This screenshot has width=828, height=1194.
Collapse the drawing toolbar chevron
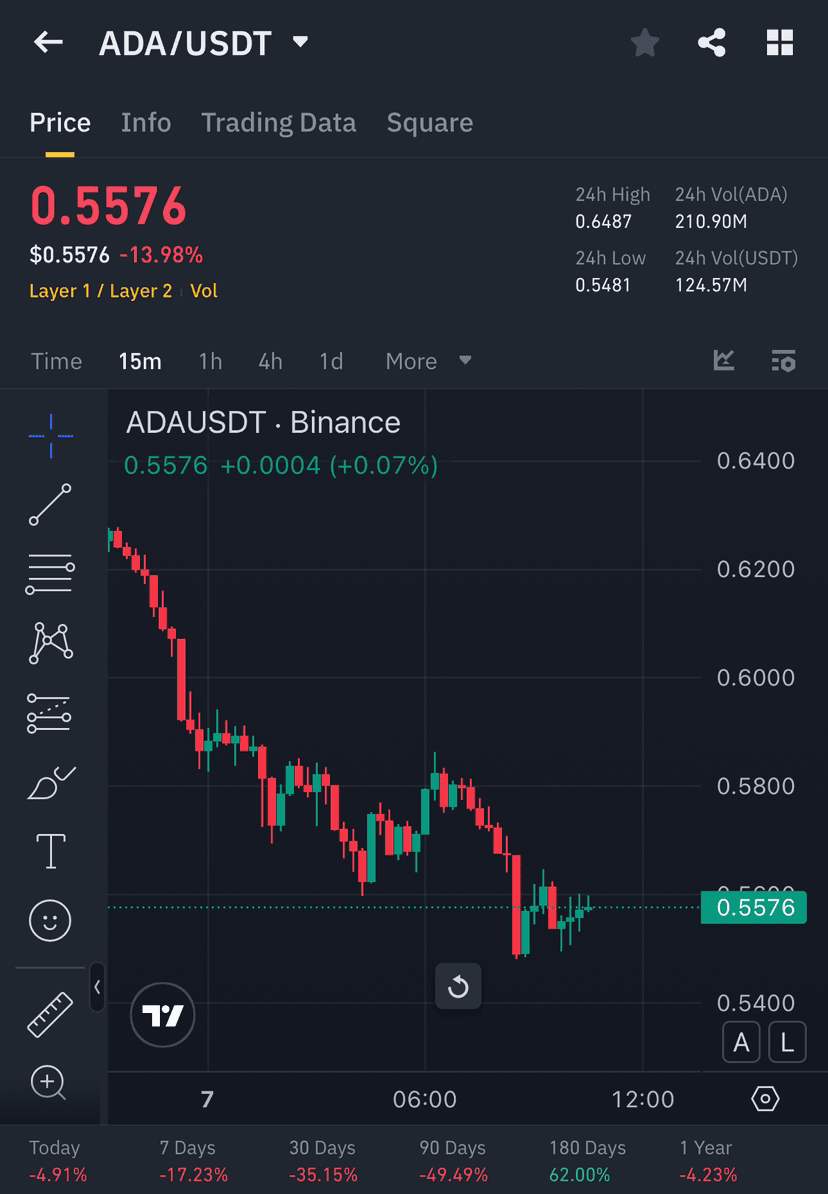[97, 987]
